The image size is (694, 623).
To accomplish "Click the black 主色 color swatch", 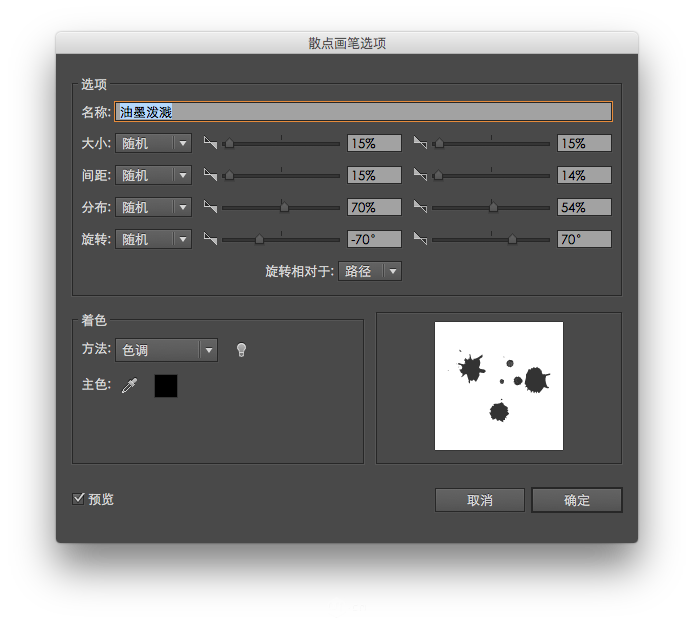I will 166,386.
